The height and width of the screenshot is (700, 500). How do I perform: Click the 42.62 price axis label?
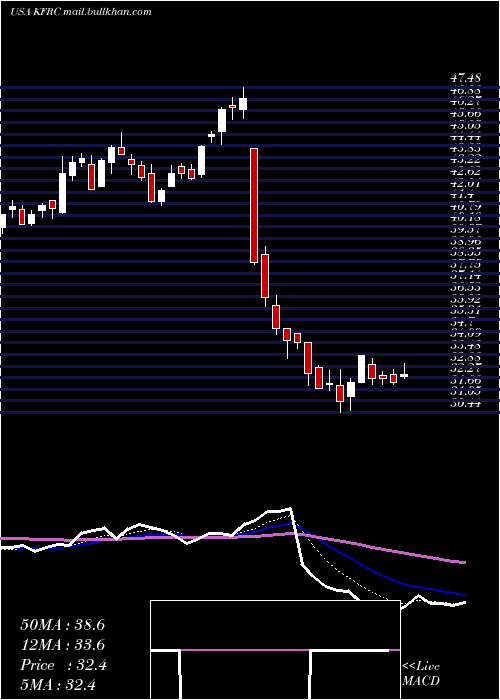pyautogui.click(x=468, y=172)
